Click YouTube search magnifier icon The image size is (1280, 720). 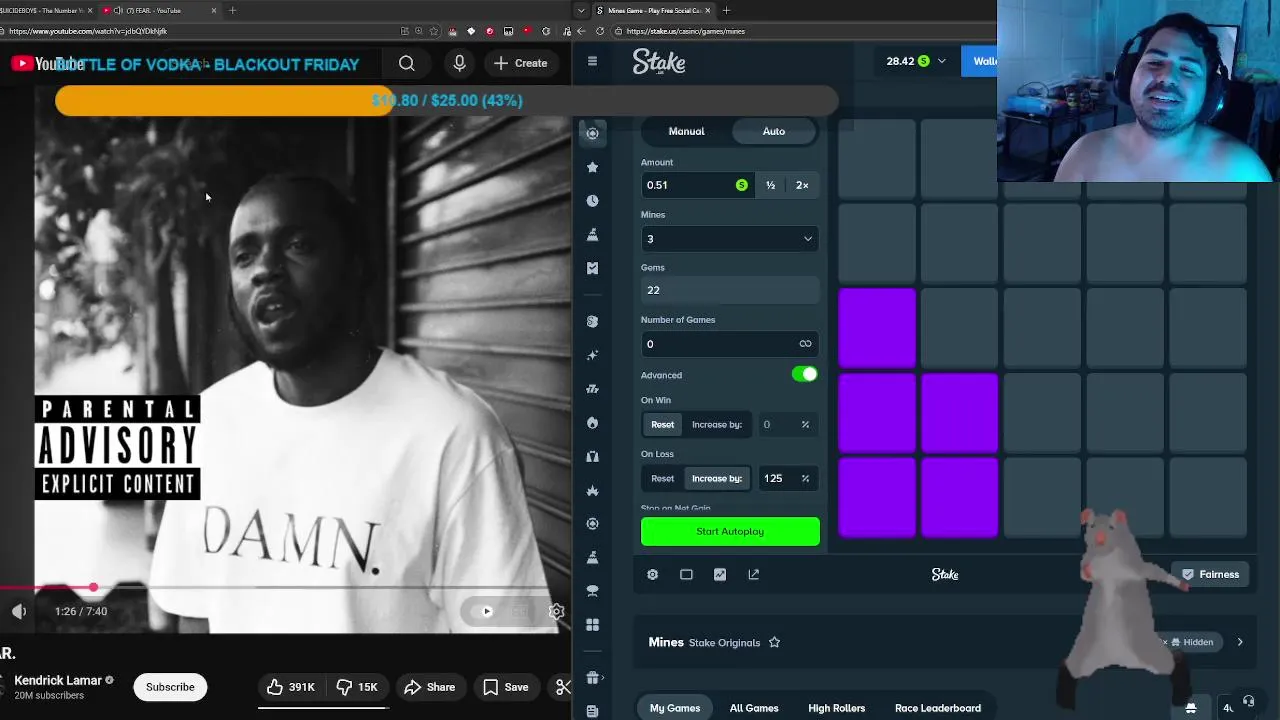click(407, 63)
